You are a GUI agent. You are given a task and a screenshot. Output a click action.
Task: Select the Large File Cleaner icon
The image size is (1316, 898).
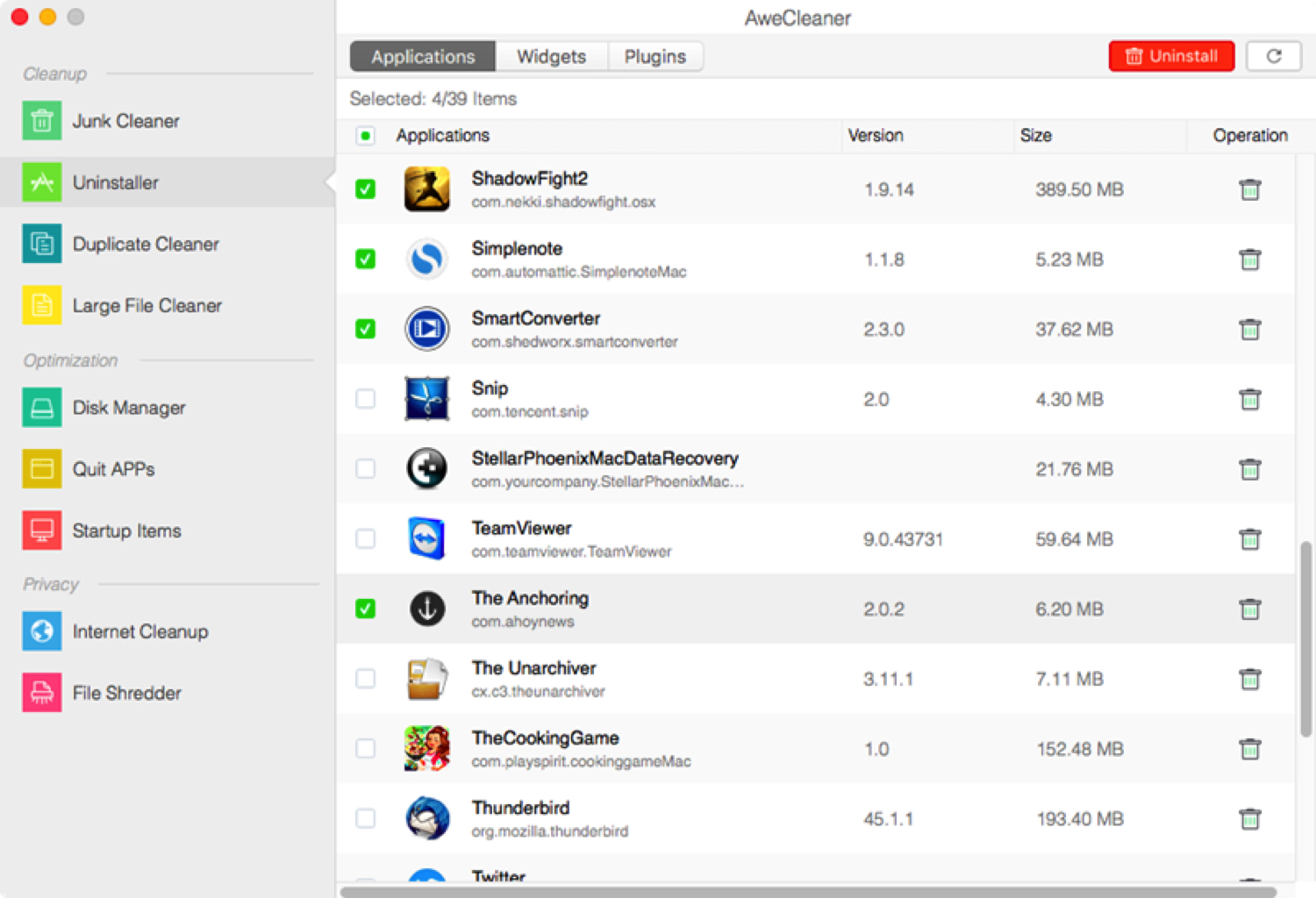tap(41, 305)
